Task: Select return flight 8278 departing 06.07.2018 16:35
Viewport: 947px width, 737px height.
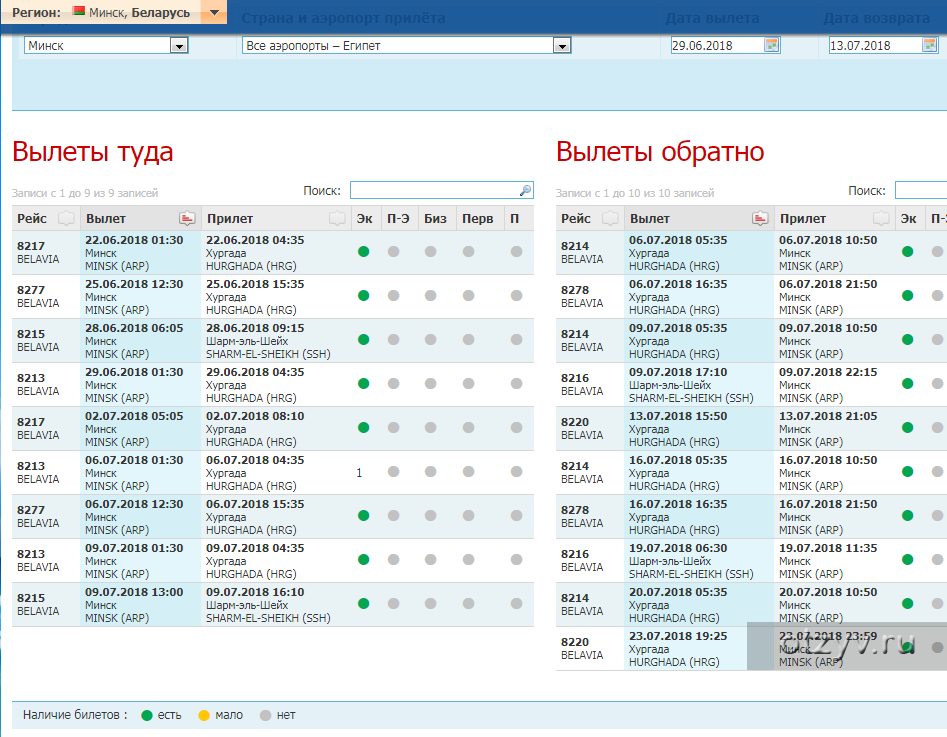Action: tap(751, 297)
